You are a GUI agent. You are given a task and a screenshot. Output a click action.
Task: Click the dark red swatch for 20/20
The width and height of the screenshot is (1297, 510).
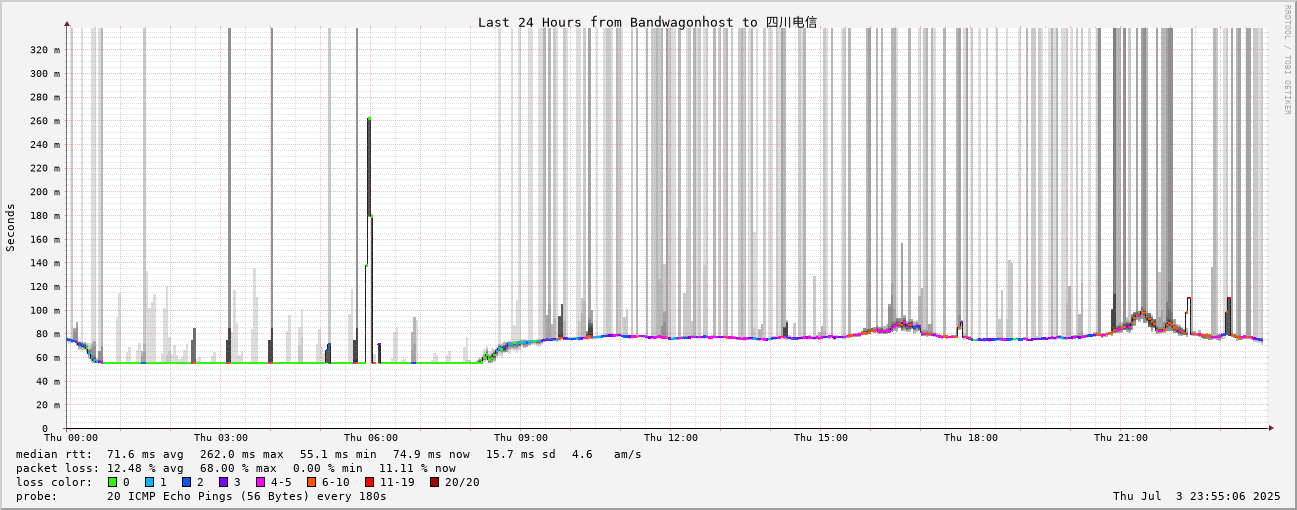(x=434, y=482)
